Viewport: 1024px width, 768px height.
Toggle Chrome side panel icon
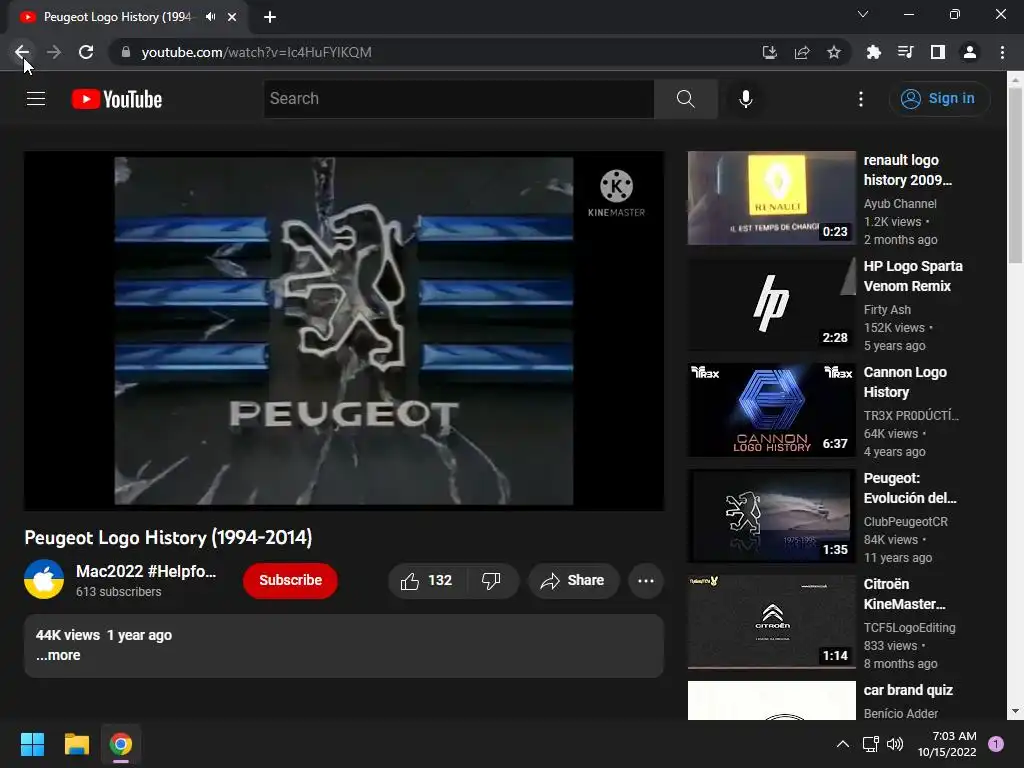pyautogui.click(x=938, y=52)
